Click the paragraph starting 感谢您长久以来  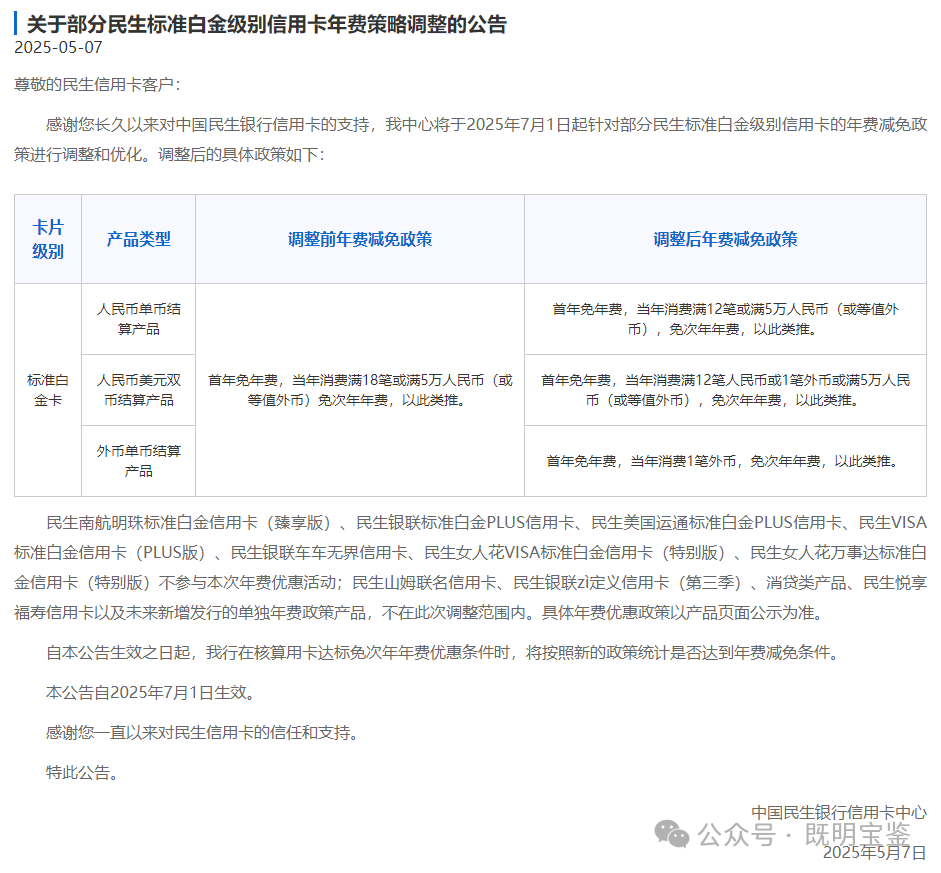(x=470, y=139)
